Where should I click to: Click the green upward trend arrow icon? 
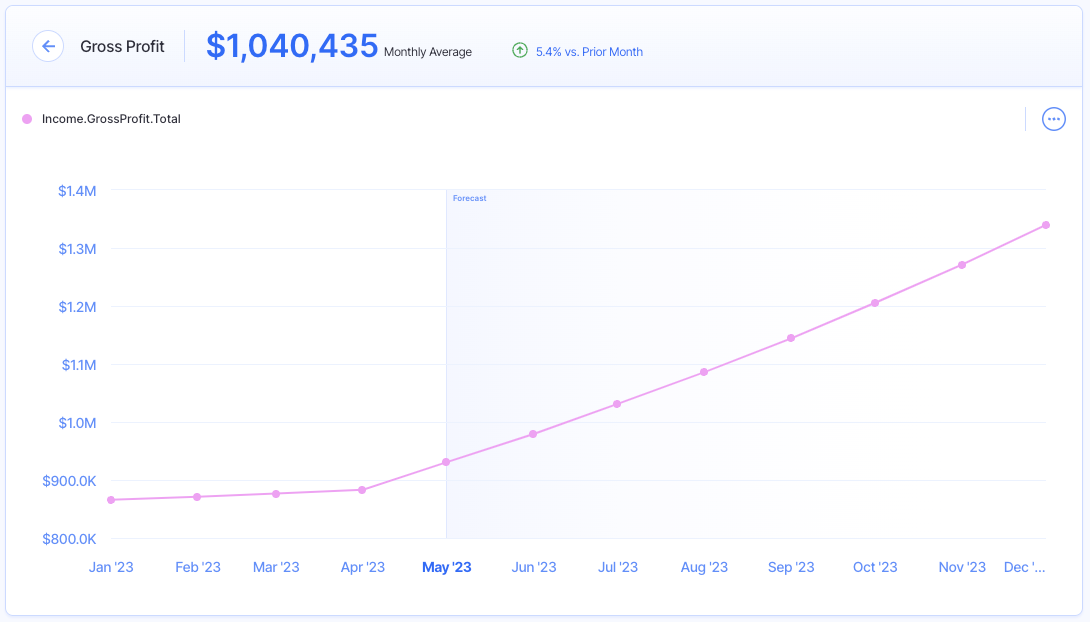tap(520, 50)
